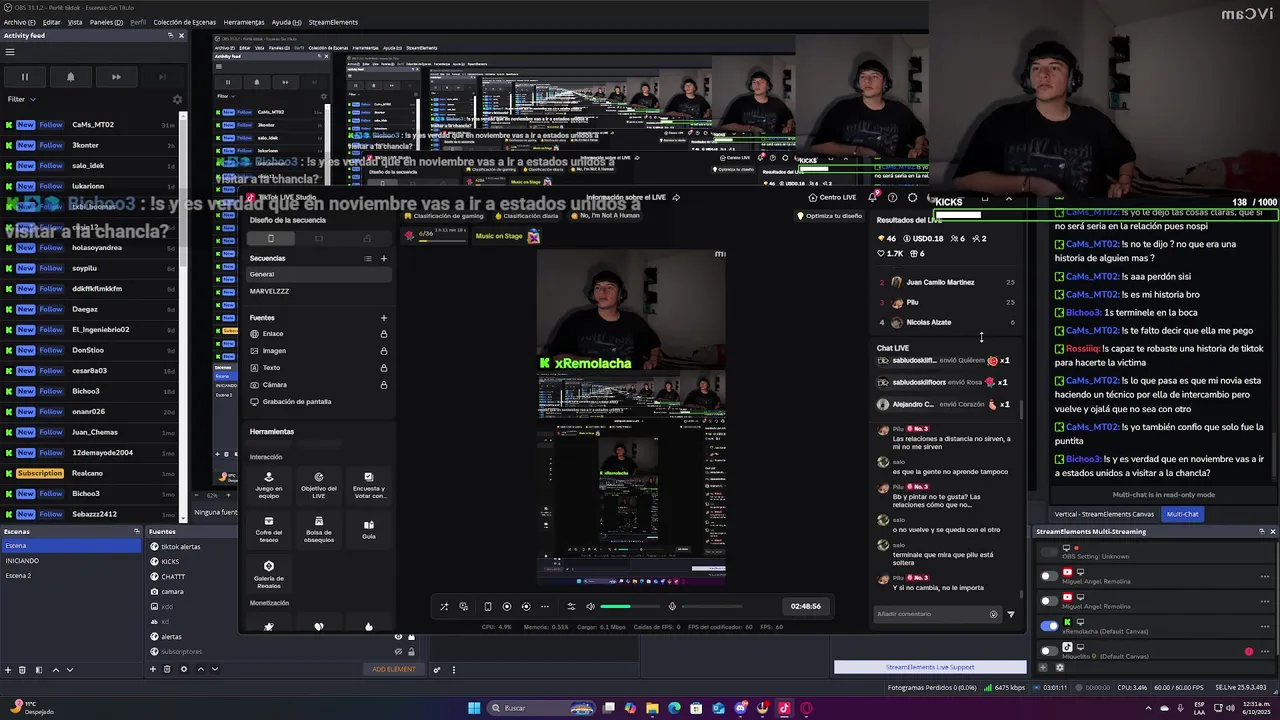
Task: Toggle lock on Texto source
Action: [x=384, y=368]
